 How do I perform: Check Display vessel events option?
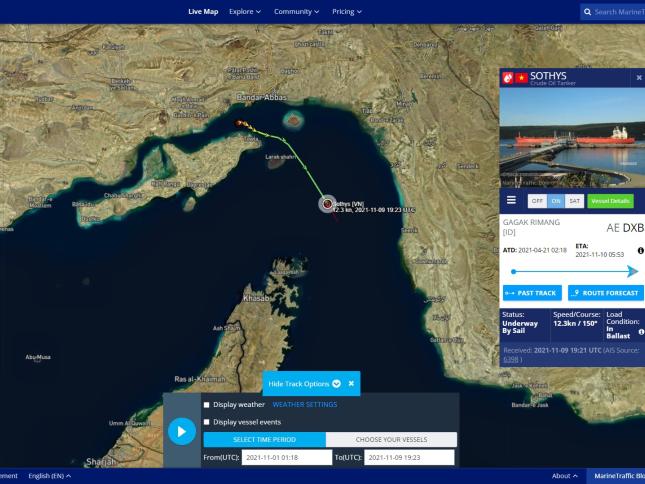tap(207, 422)
